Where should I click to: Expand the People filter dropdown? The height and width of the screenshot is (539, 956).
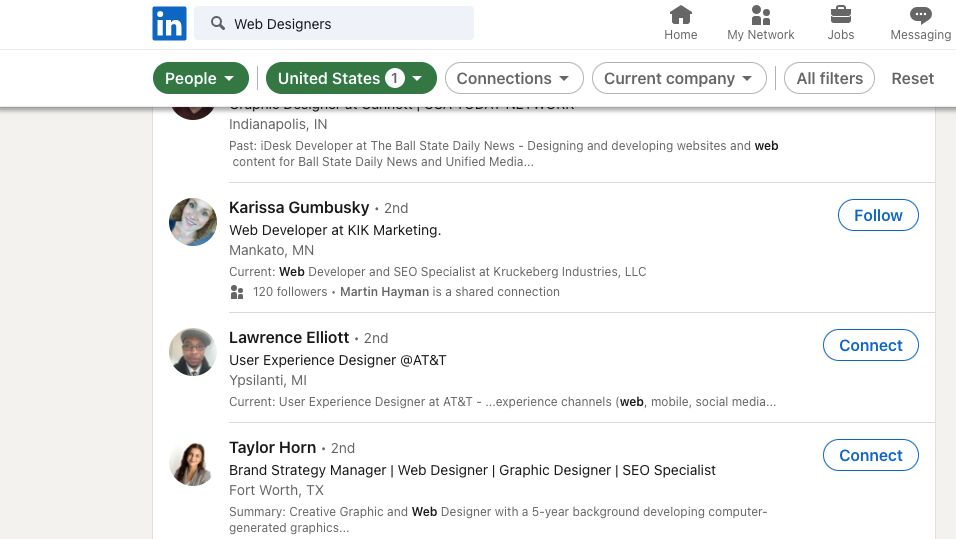[201, 78]
